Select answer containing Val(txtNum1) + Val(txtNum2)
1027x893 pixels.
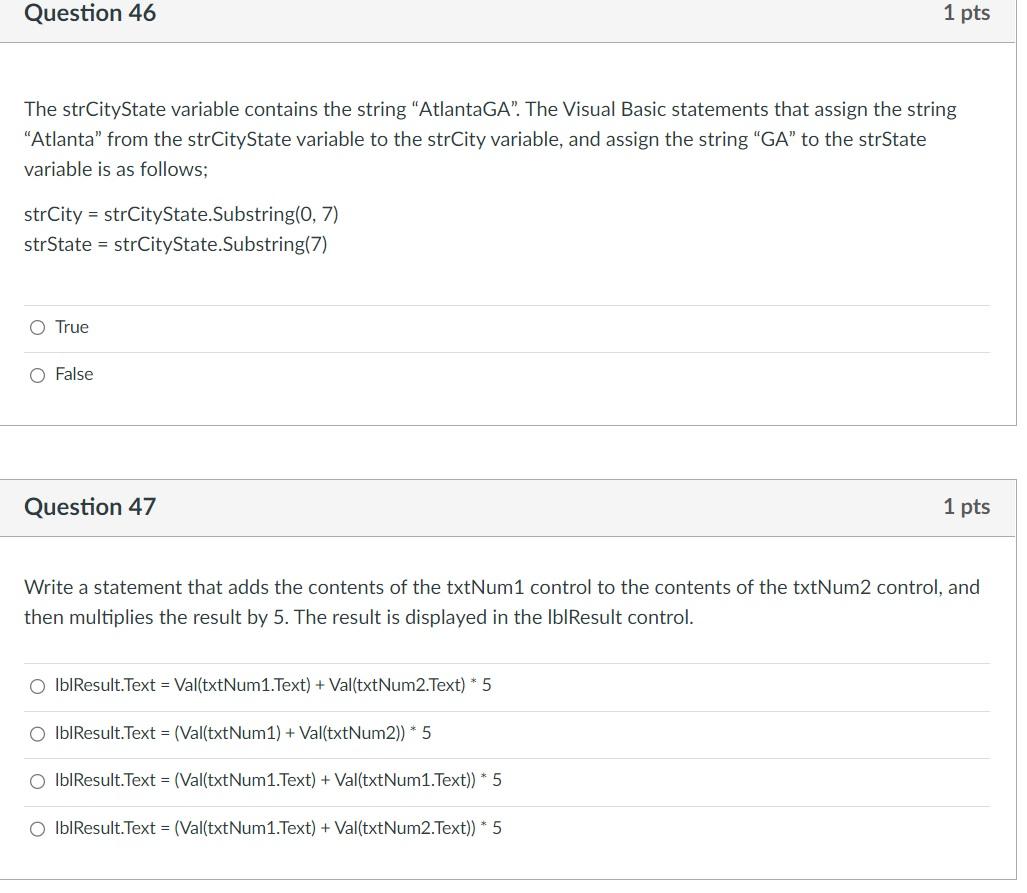coord(37,733)
